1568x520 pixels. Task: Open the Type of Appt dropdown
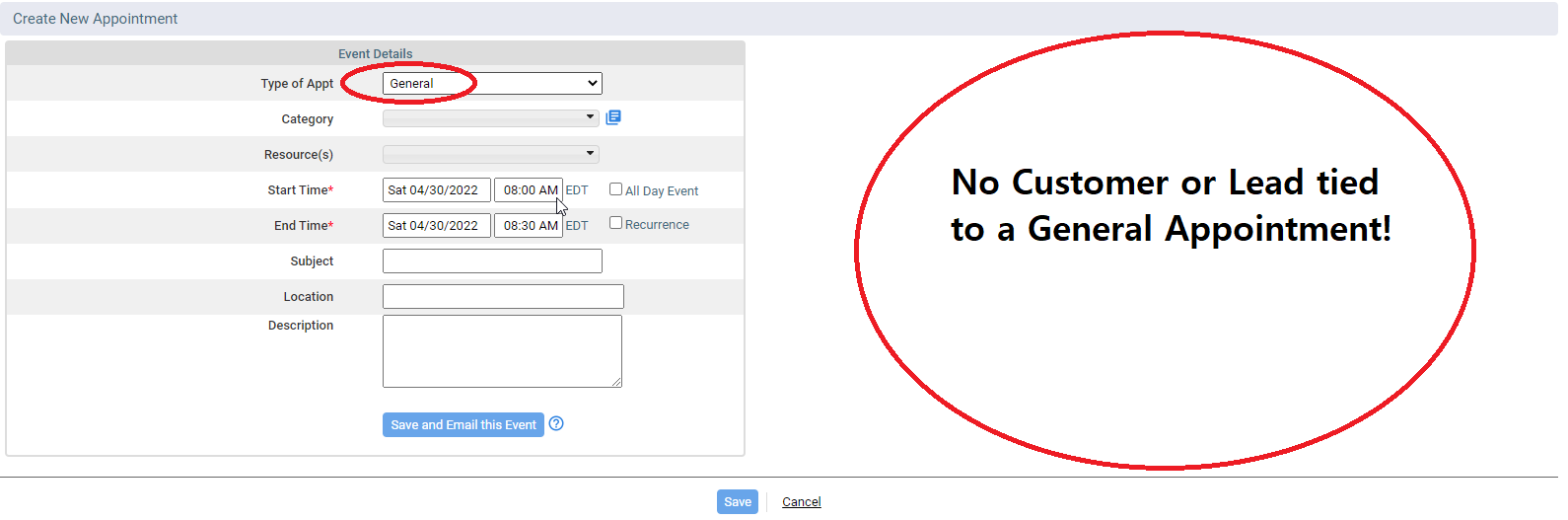click(492, 84)
